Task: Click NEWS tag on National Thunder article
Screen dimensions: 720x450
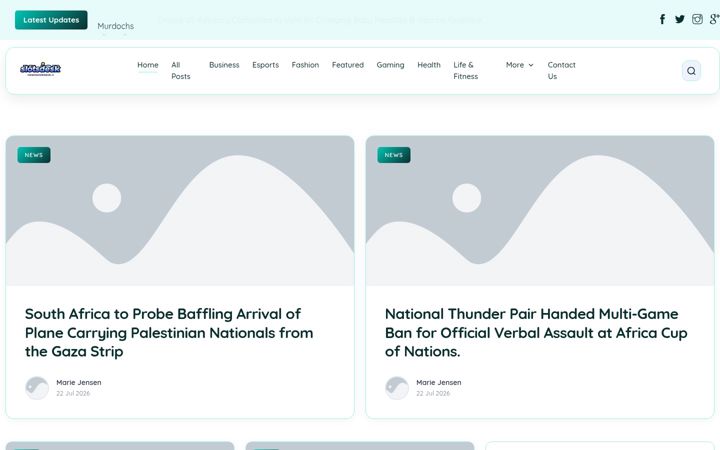Action: [394, 155]
